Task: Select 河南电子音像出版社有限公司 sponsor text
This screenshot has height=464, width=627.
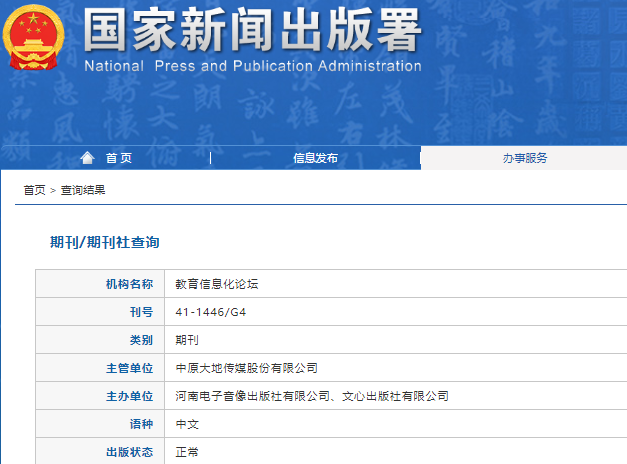Action: pyautogui.click(x=252, y=396)
